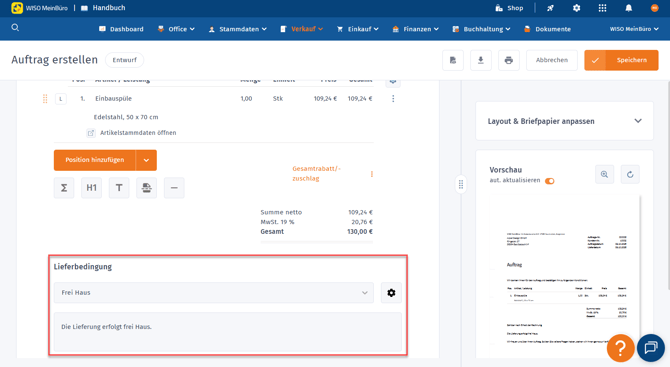The width and height of the screenshot is (670, 367).
Task: Open the Handbuch link
Action: 103,8
